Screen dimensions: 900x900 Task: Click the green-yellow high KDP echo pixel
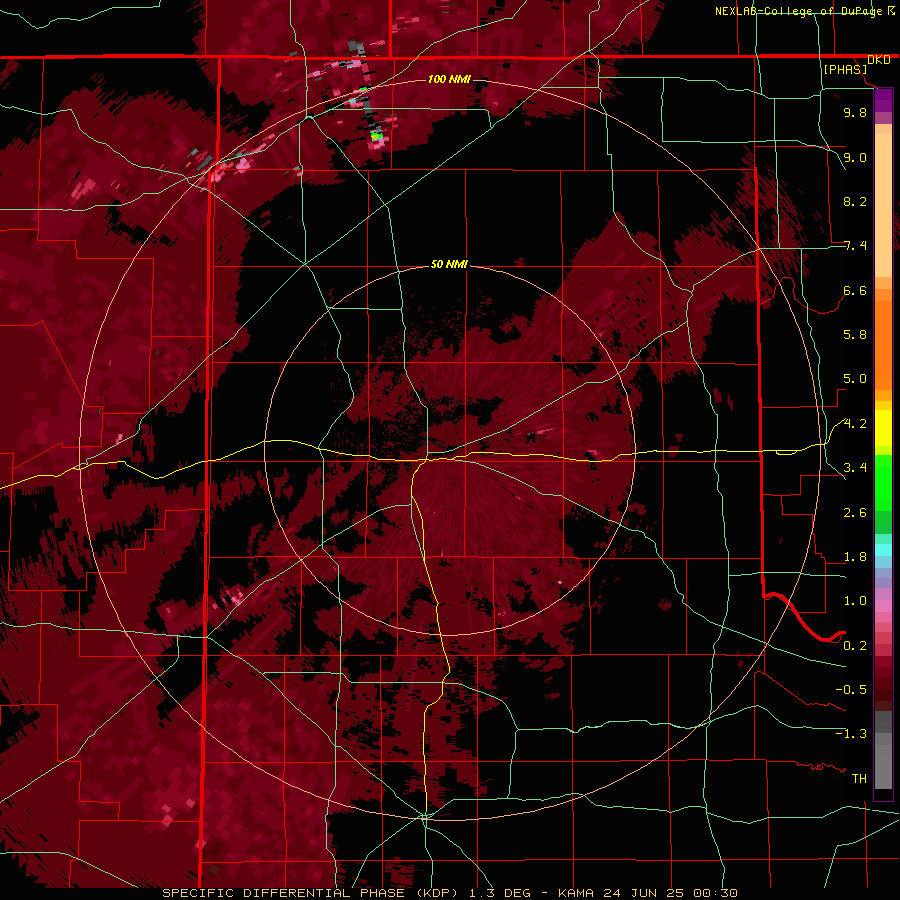click(376, 136)
